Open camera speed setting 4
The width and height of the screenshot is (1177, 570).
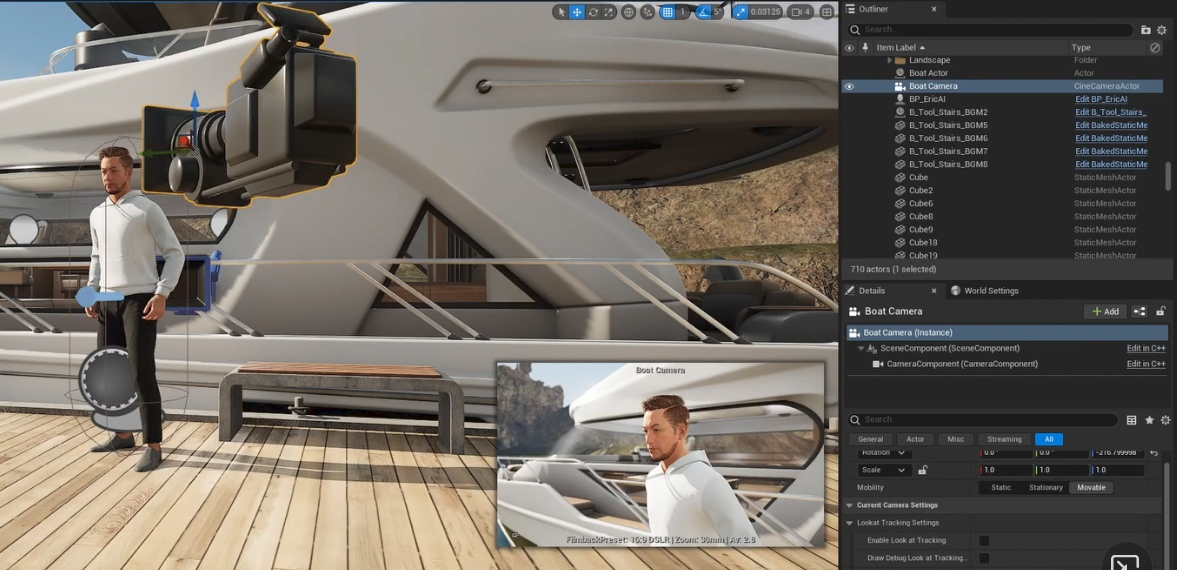tap(802, 12)
